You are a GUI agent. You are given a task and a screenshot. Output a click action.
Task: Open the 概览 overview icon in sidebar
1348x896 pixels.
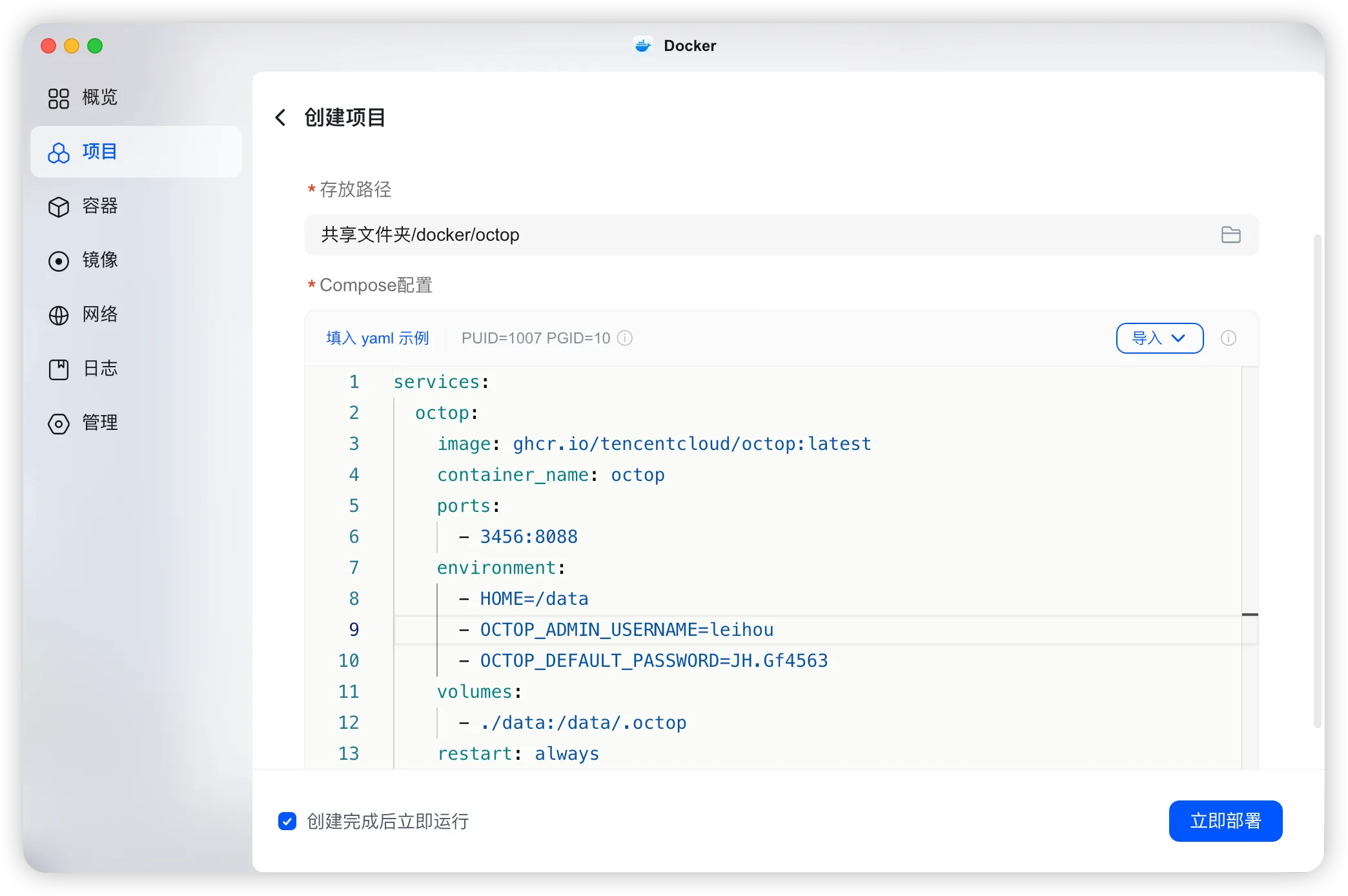click(x=58, y=98)
